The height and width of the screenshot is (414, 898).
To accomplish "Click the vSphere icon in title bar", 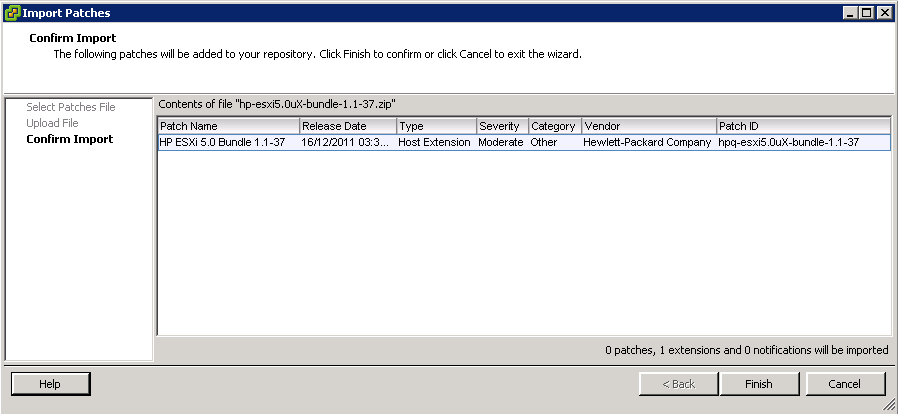I will pos(11,13).
